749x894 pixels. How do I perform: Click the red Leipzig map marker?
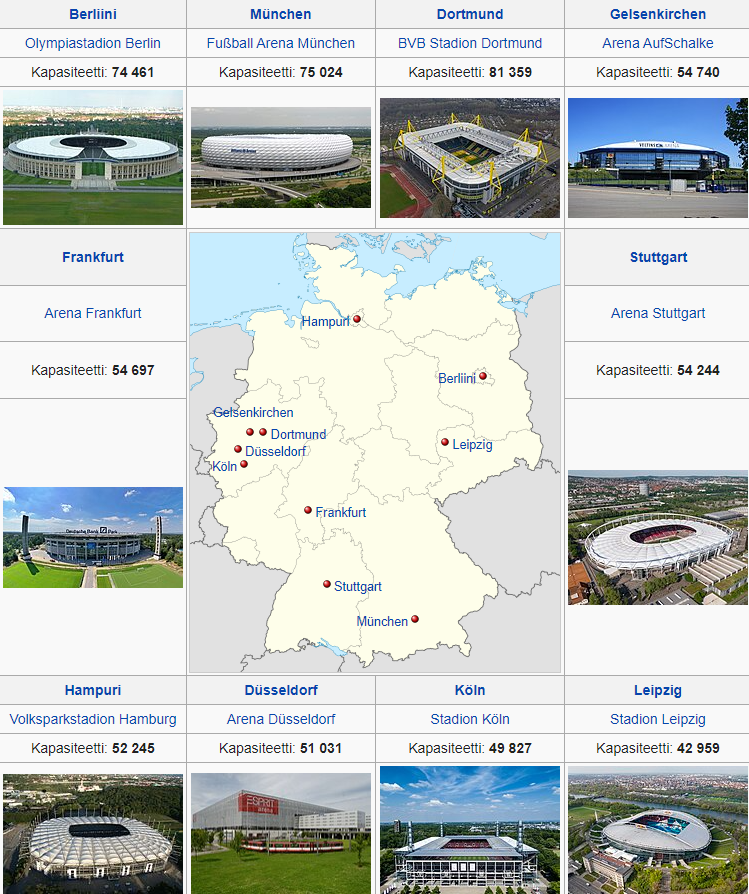[x=445, y=442]
